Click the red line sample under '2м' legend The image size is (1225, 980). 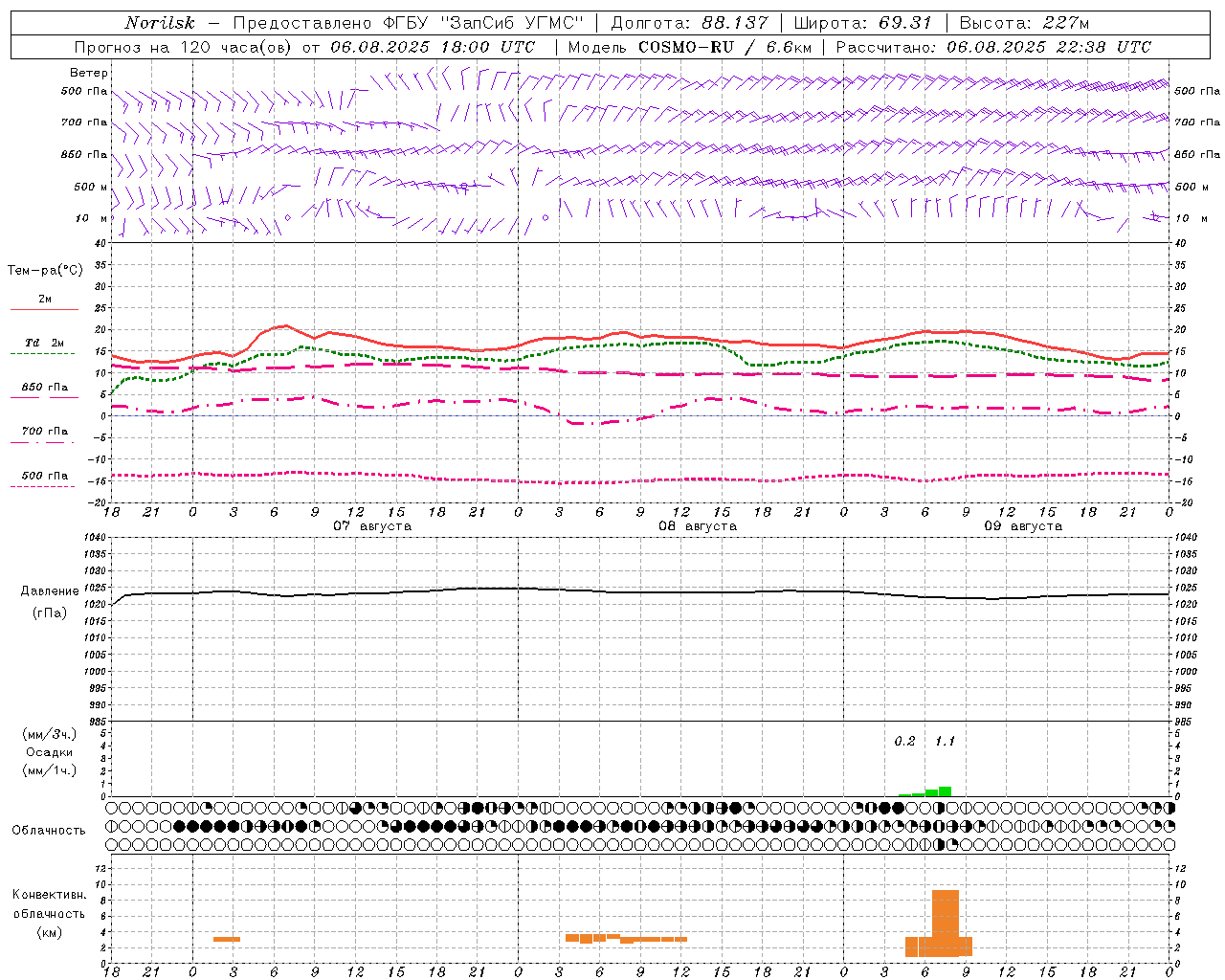coord(44,310)
